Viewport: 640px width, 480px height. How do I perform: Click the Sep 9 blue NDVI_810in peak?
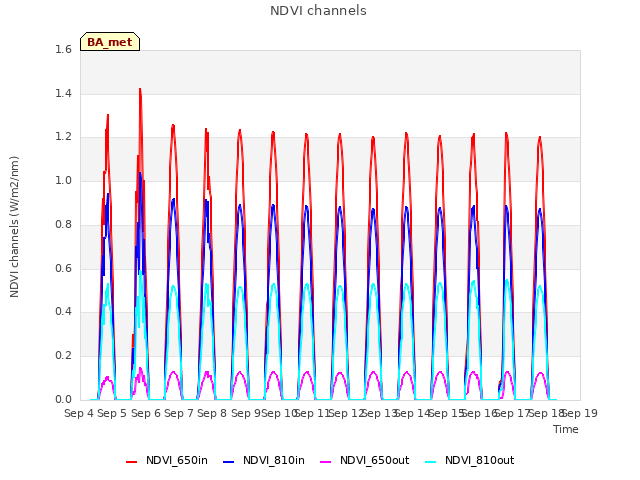click(x=240, y=205)
